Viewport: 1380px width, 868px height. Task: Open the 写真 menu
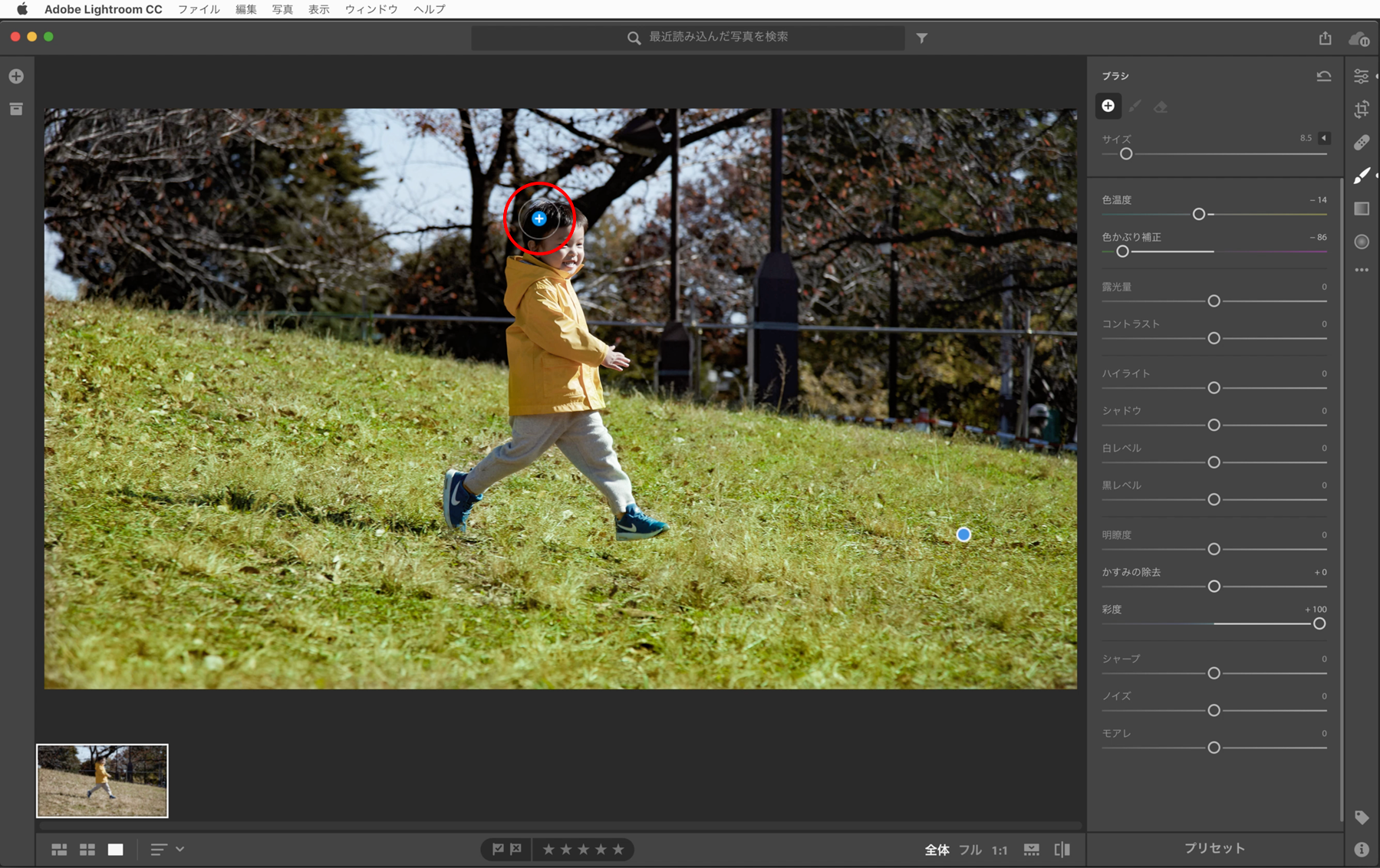282,9
